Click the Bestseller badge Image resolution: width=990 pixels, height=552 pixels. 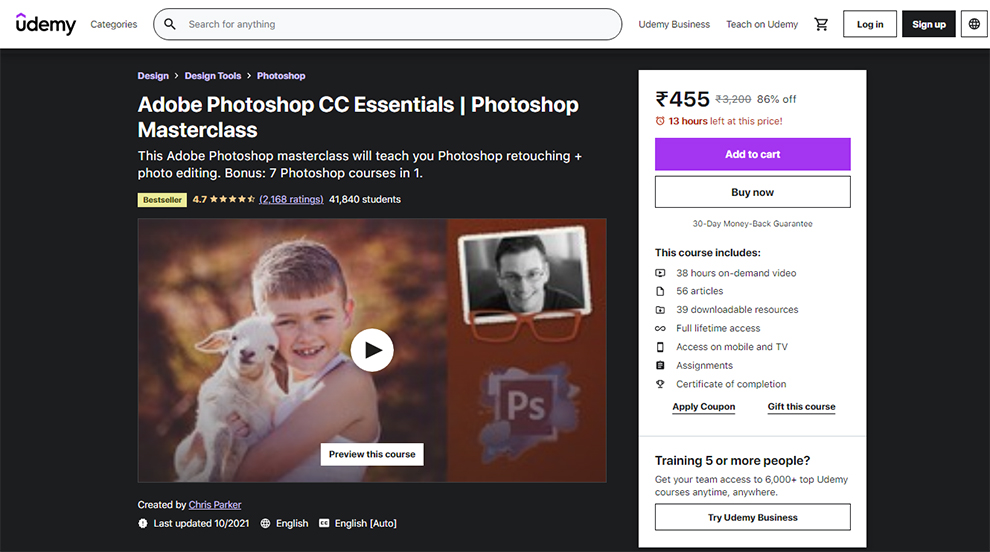tap(162, 200)
